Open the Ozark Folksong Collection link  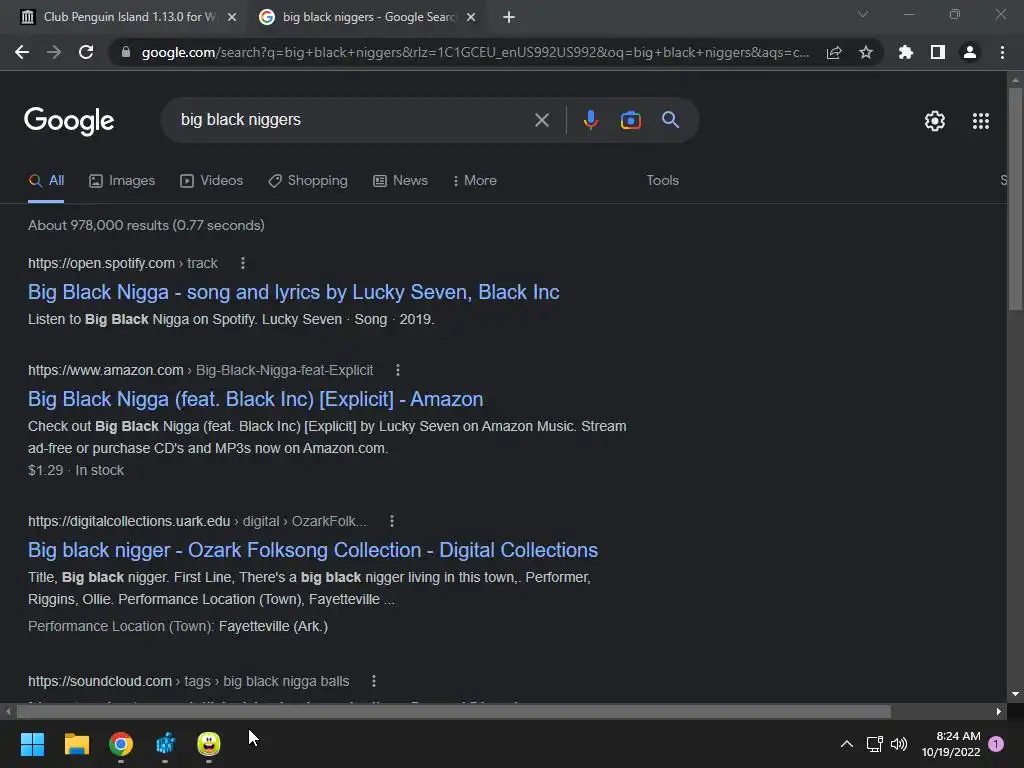click(x=313, y=550)
